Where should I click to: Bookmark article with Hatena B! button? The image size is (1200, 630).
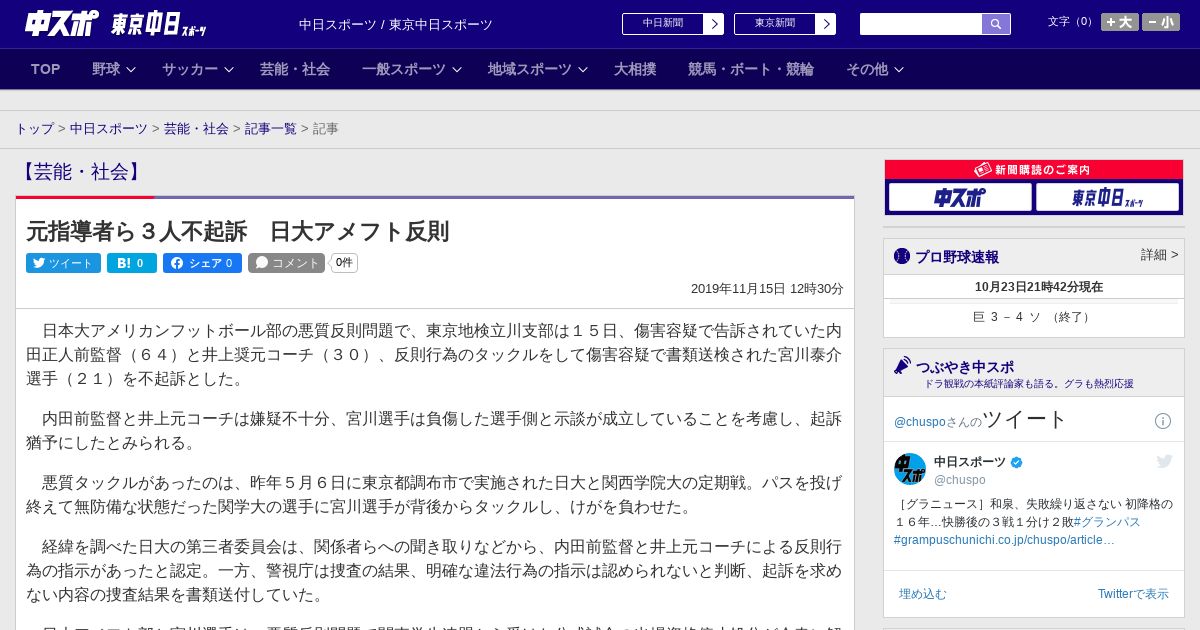132,263
